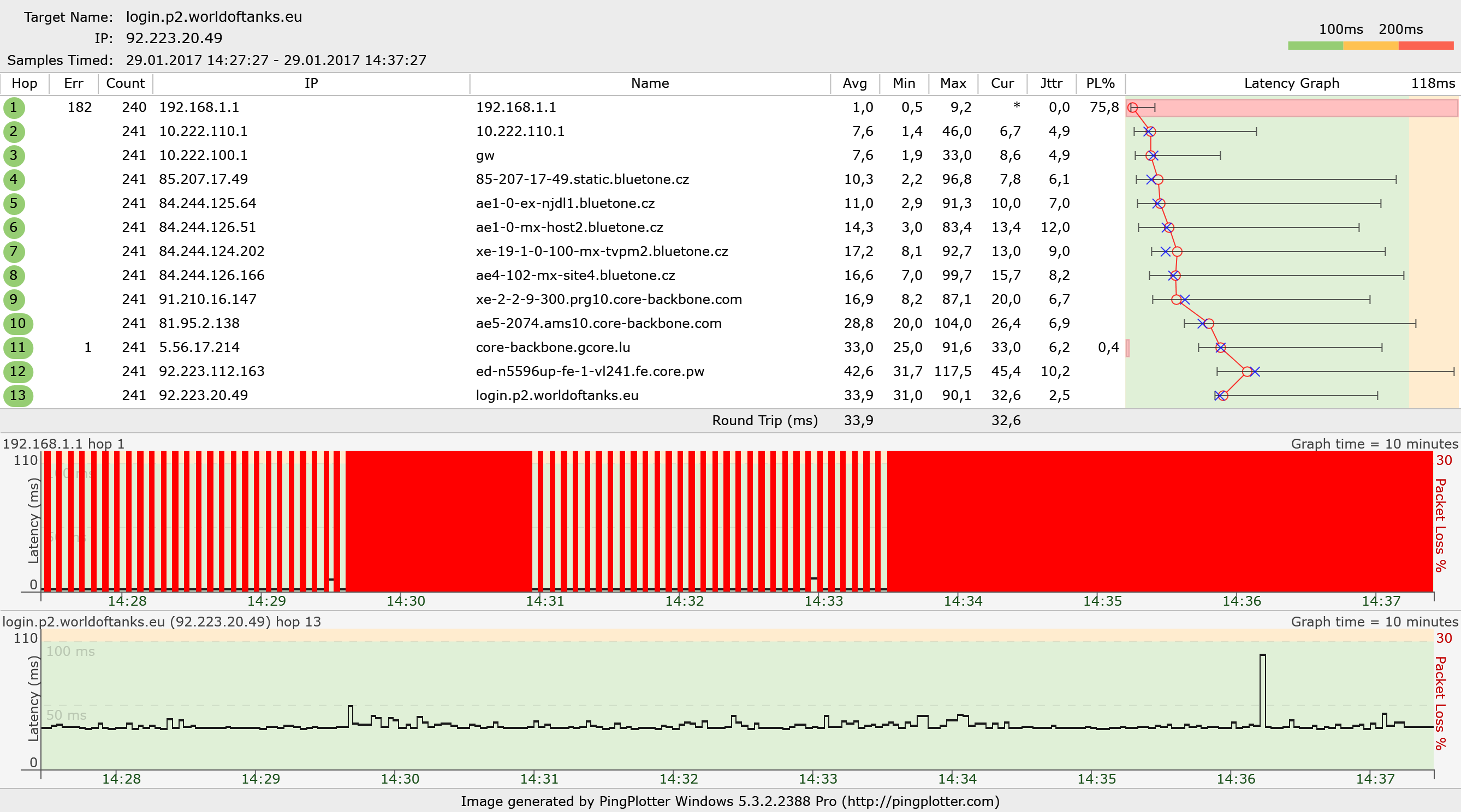Select the login.p2.worldoftanks.eu name cell in row 13

[x=556, y=395]
